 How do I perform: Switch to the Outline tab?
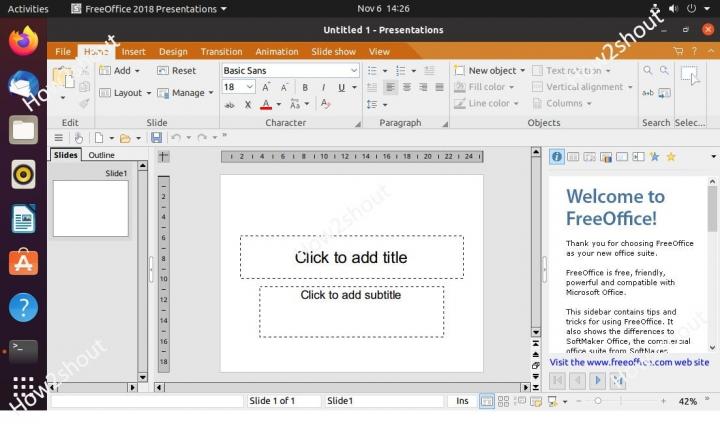pyautogui.click(x=102, y=155)
